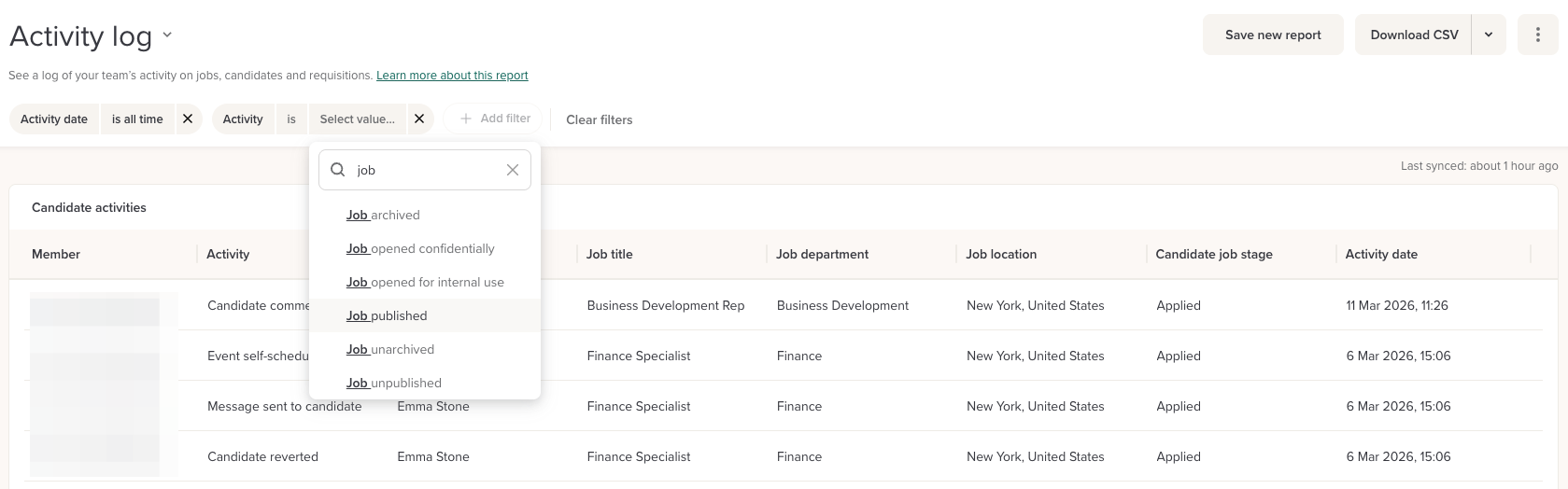The width and height of the screenshot is (1568, 489).
Task: Clear the job search text
Action: [513, 170]
